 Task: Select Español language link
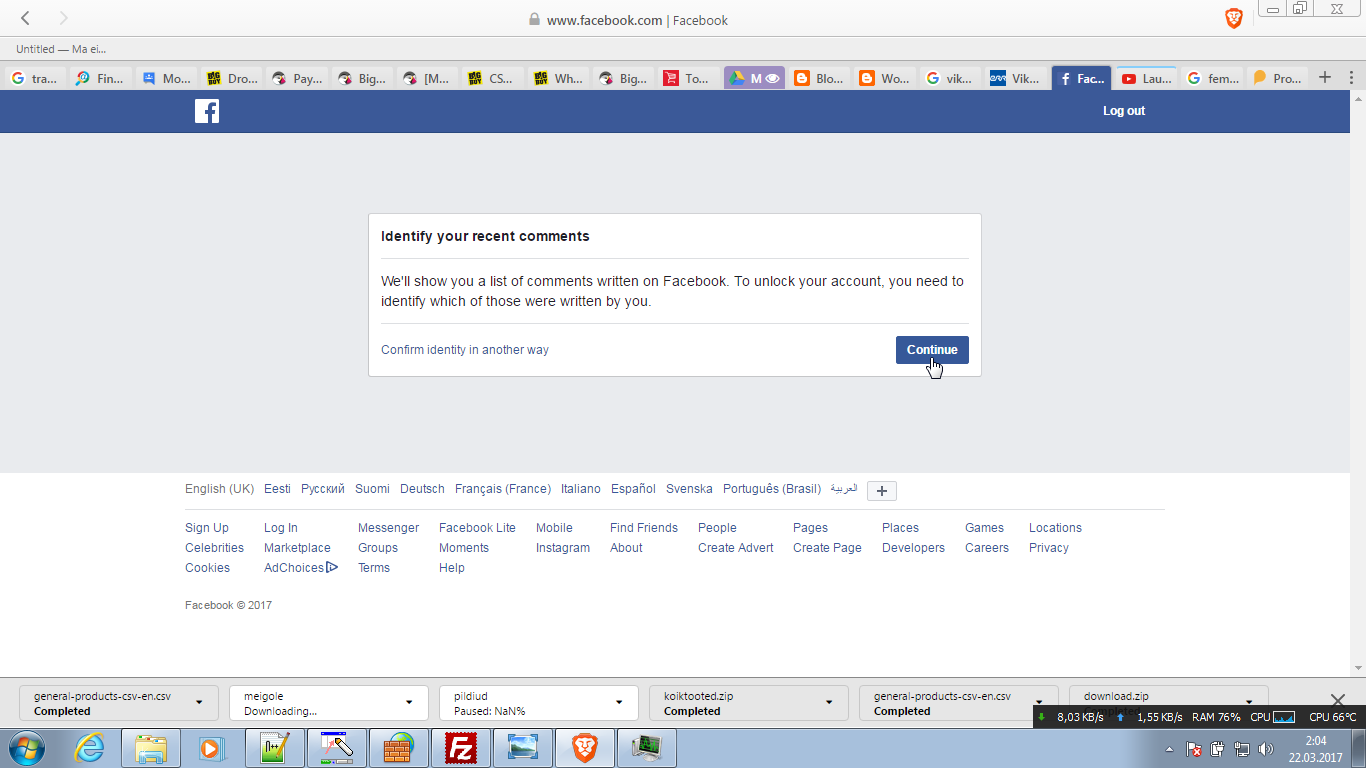click(633, 489)
